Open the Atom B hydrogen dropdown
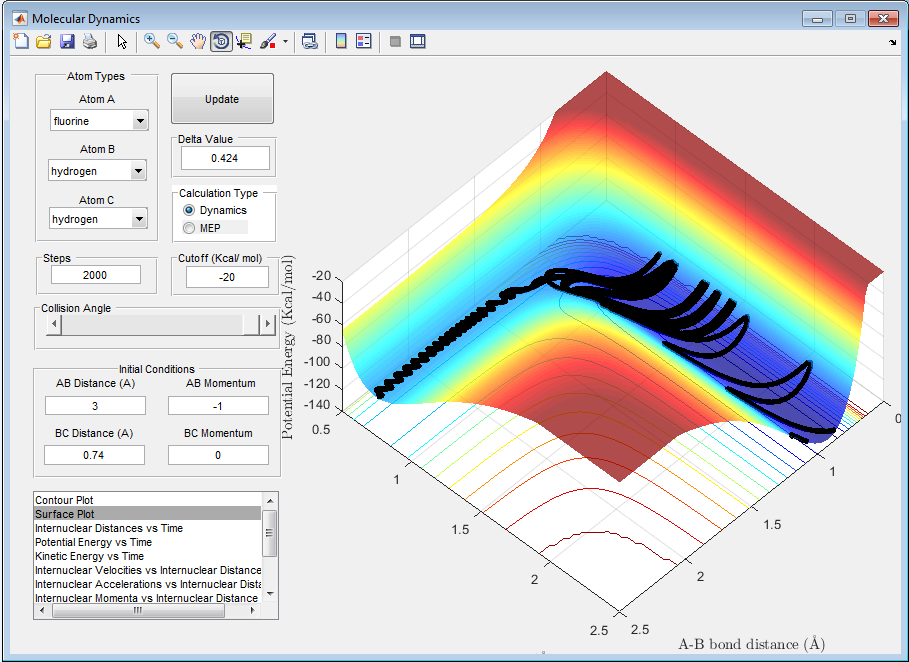Image resolution: width=909 pixels, height=662 pixels. tap(139, 171)
